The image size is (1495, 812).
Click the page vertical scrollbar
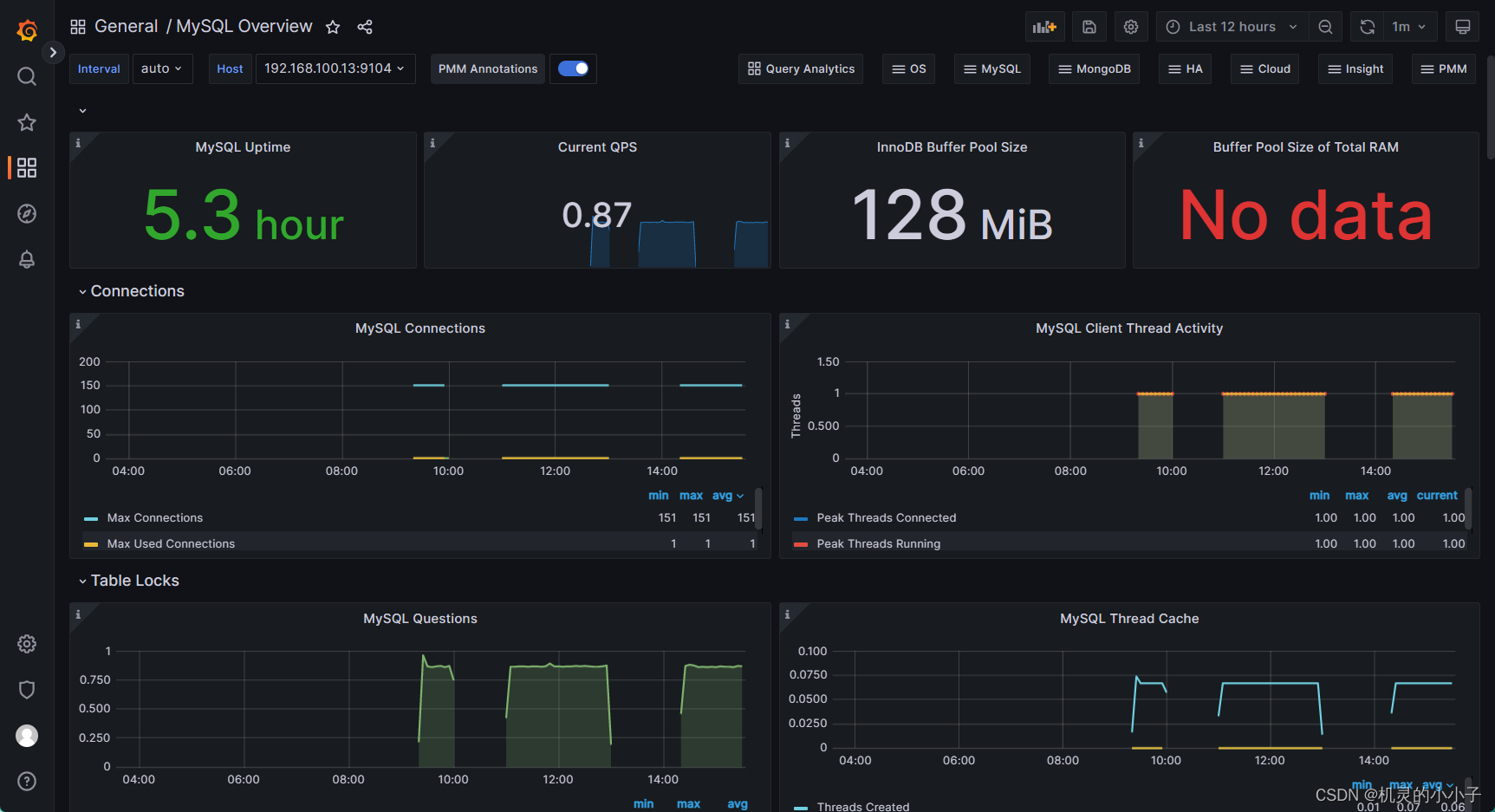tap(1491, 108)
